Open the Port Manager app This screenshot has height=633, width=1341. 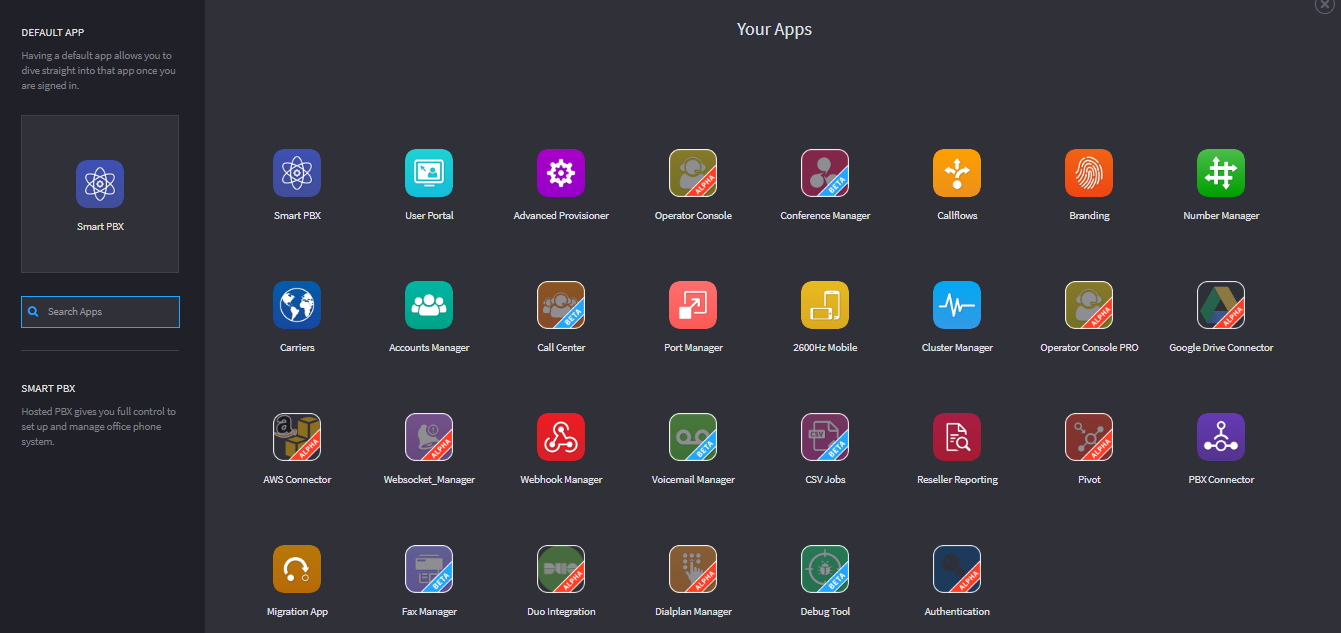693,305
